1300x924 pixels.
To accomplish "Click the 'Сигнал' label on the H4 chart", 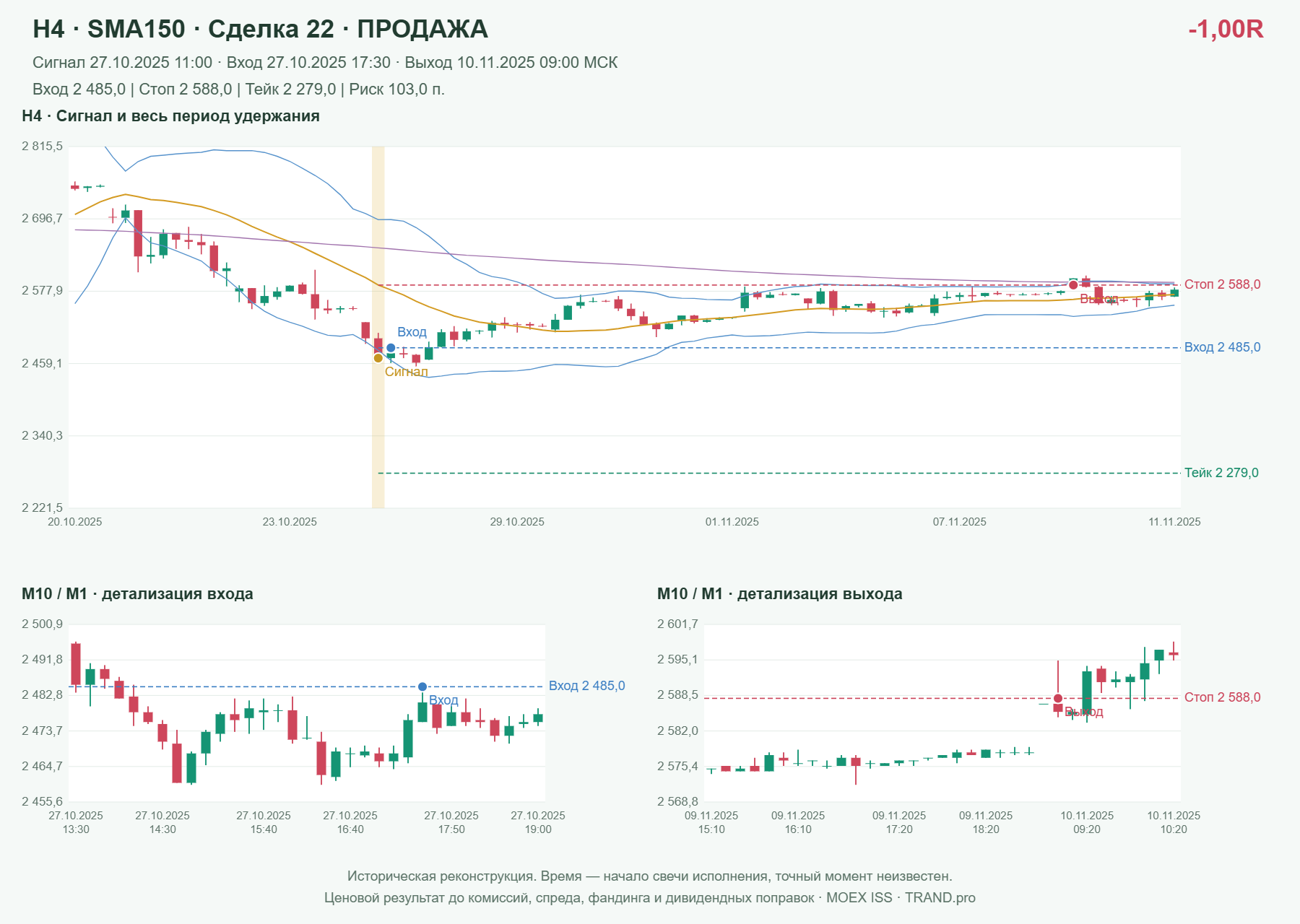I will click(406, 372).
